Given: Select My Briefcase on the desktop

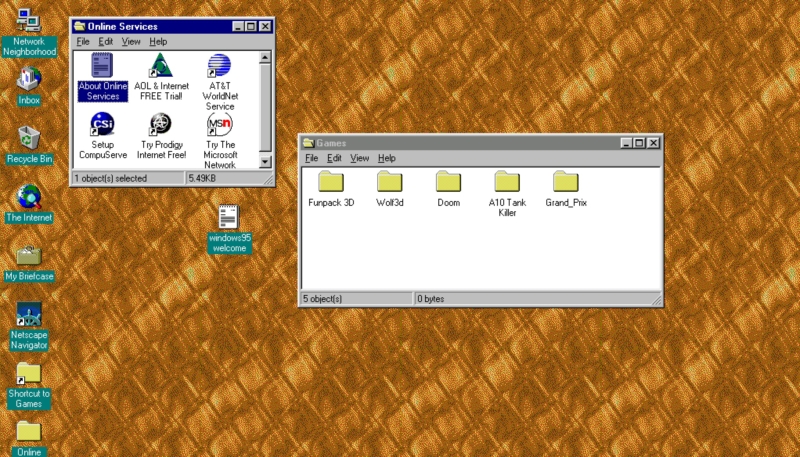Looking at the screenshot, I should [x=29, y=255].
